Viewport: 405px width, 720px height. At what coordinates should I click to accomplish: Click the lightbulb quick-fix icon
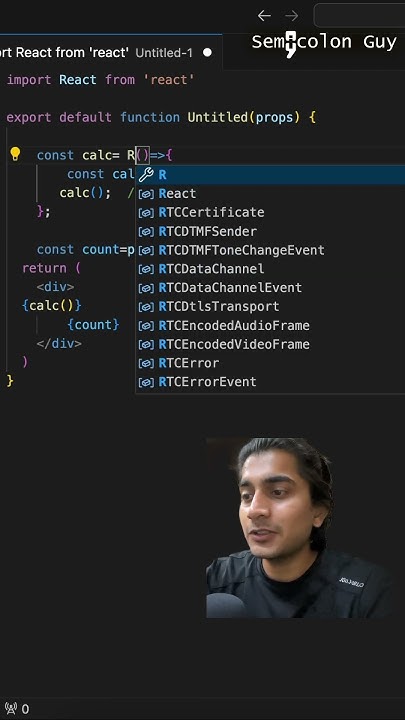click(15, 154)
